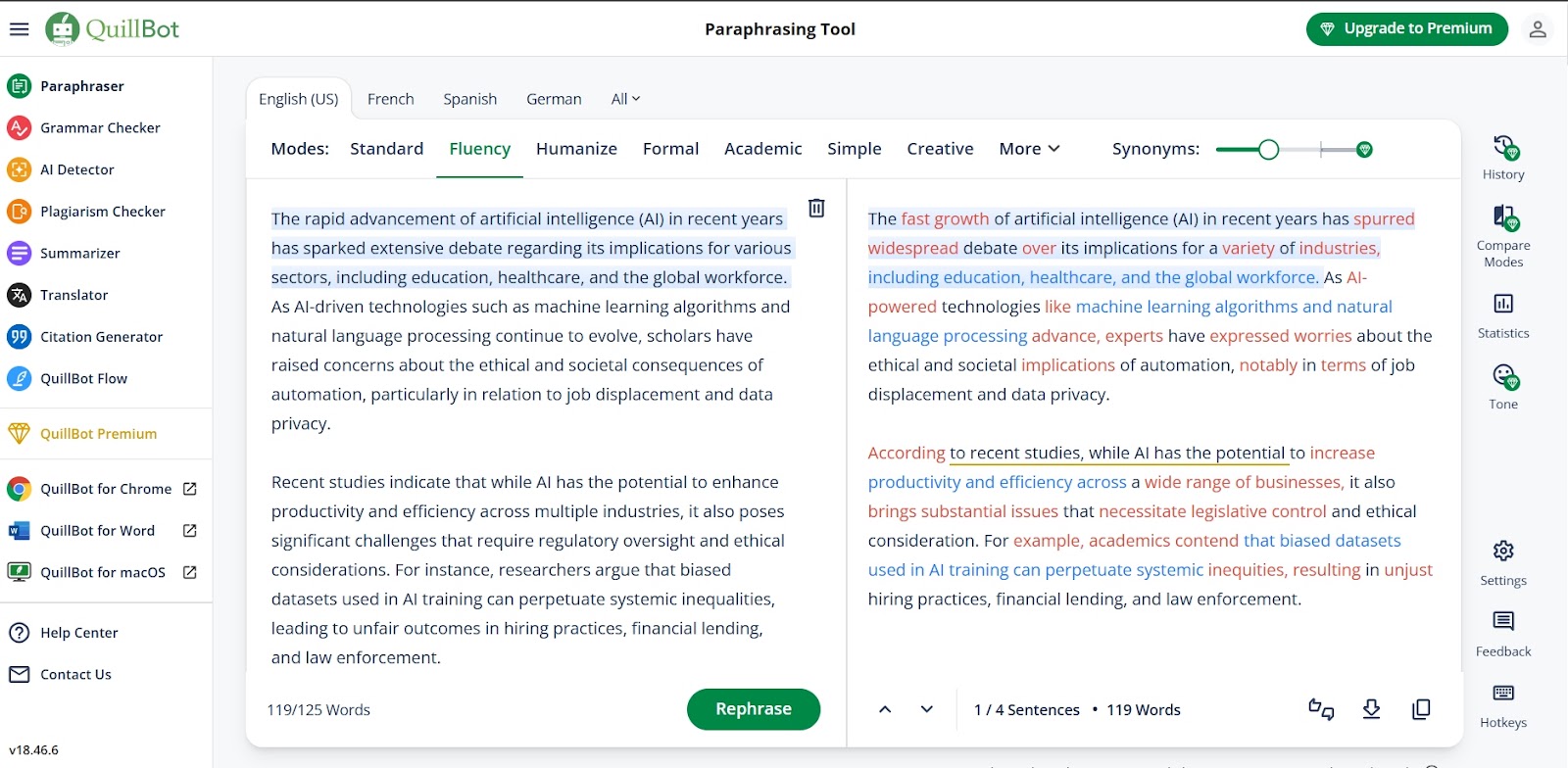Show Hotkeys list
Image resolution: width=1568 pixels, height=768 pixels.
coord(1503,706)
